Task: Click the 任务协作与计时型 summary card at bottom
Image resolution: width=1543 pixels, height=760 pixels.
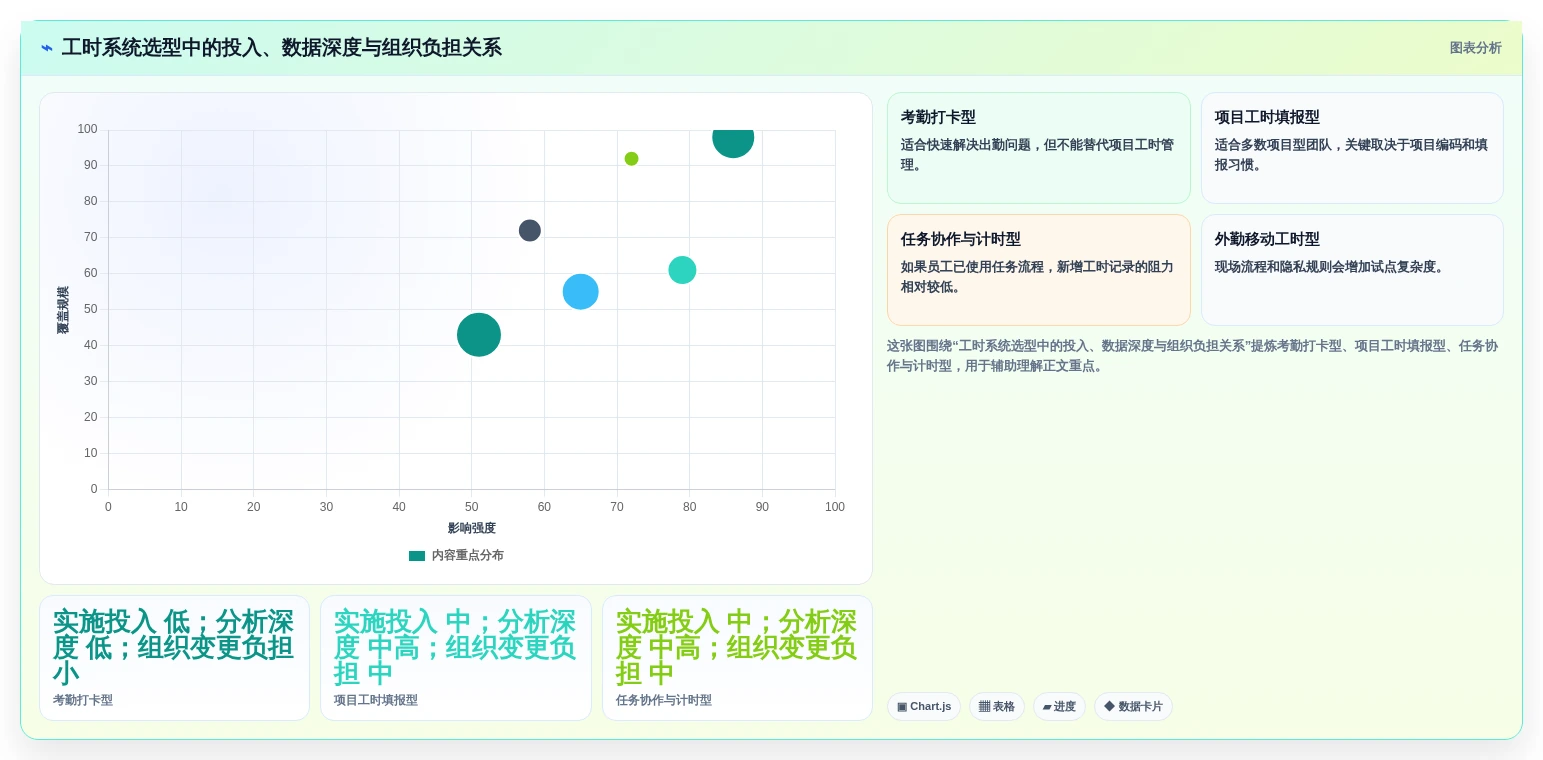Action: 737,658
